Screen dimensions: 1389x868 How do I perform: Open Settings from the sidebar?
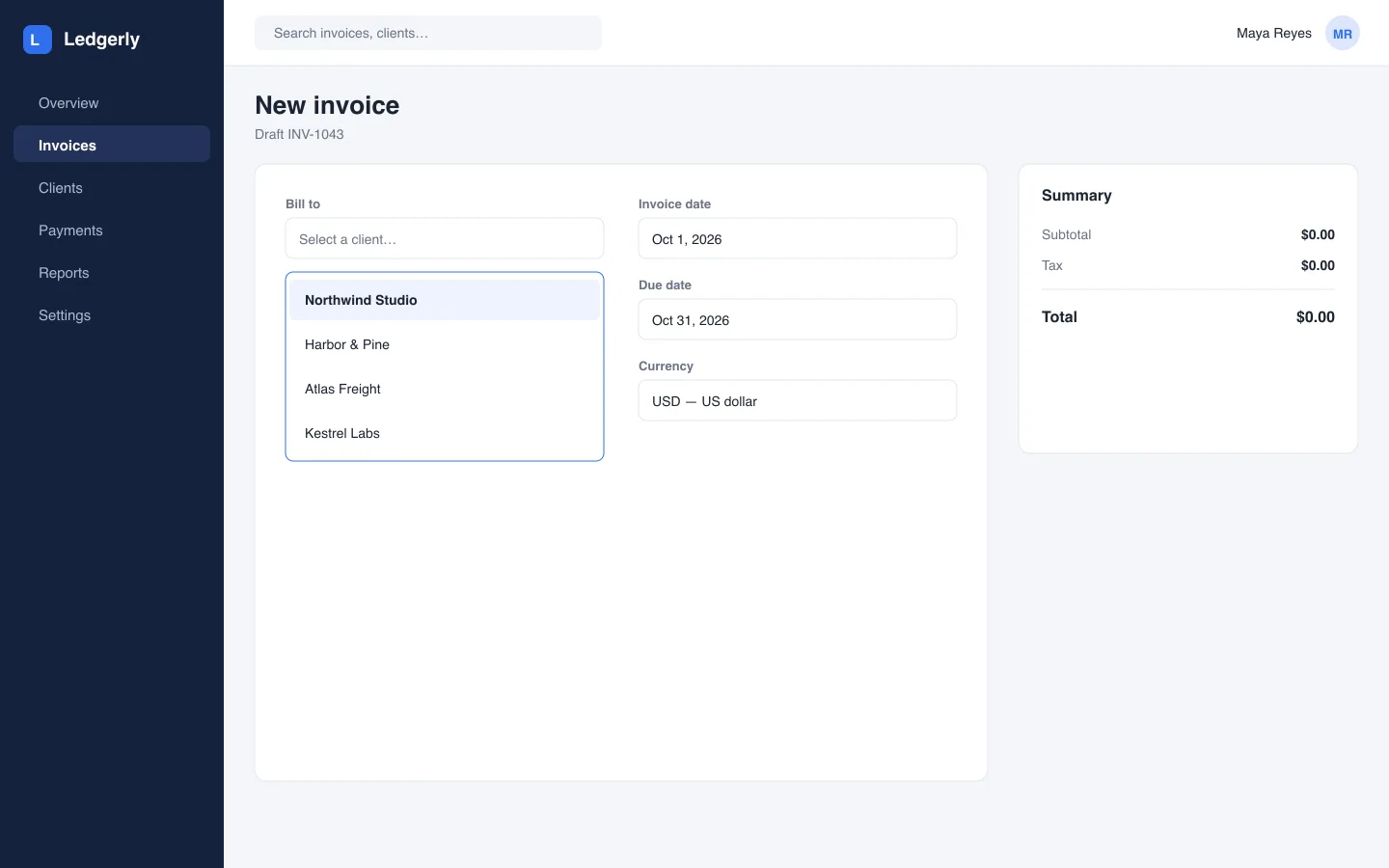coord(112,315)
